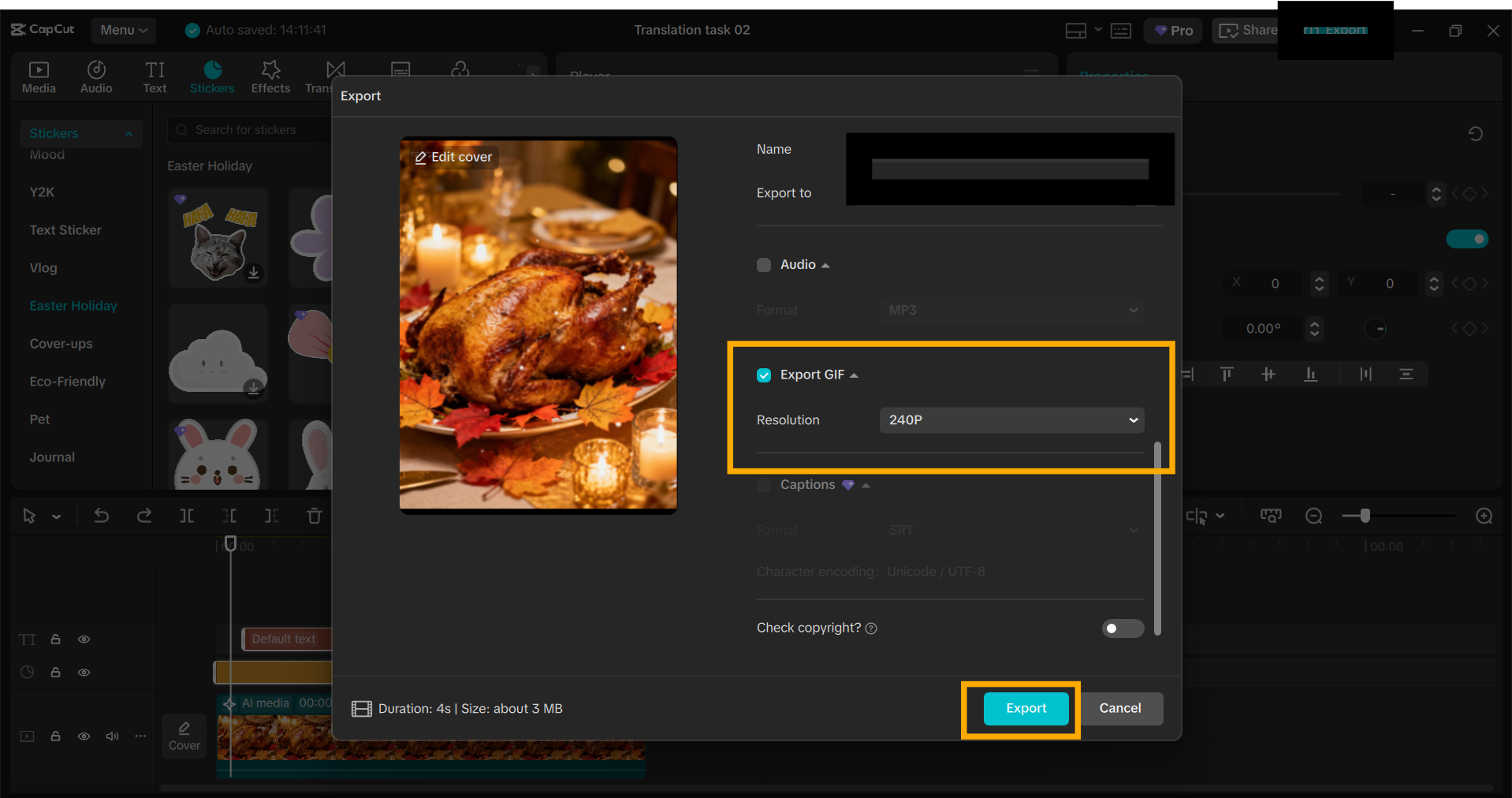1512x798 pixels.
Task: Switch to the Cover-ups sticker category
Action: [61, 343]
